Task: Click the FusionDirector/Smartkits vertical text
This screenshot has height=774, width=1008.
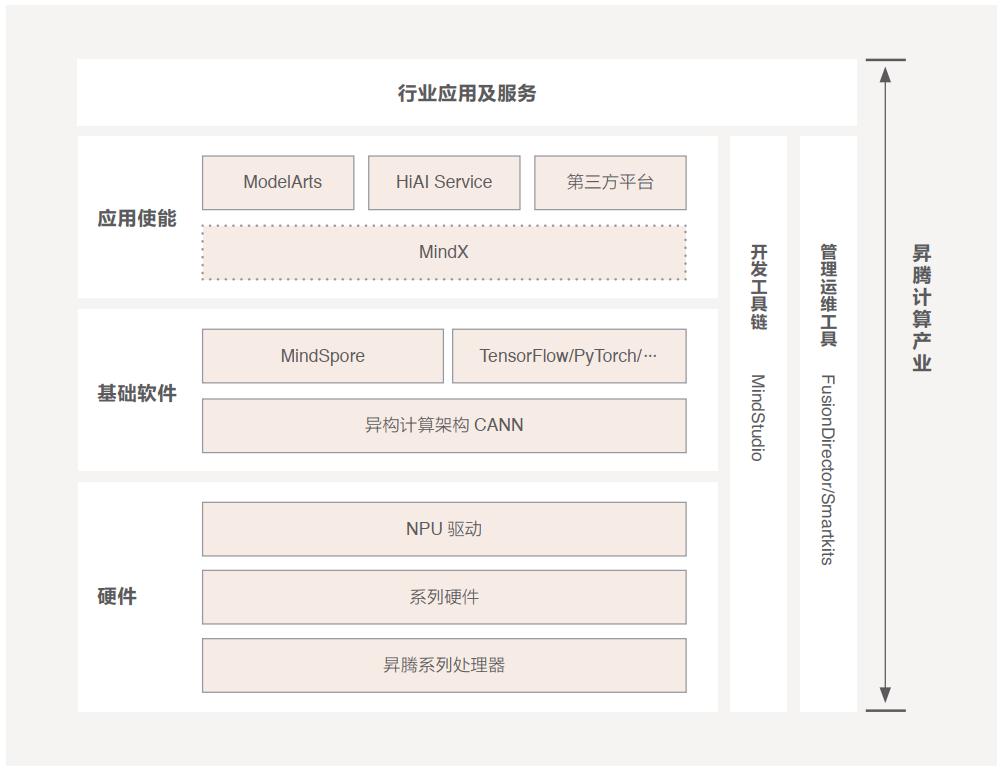Action: [x=829, y=470]
